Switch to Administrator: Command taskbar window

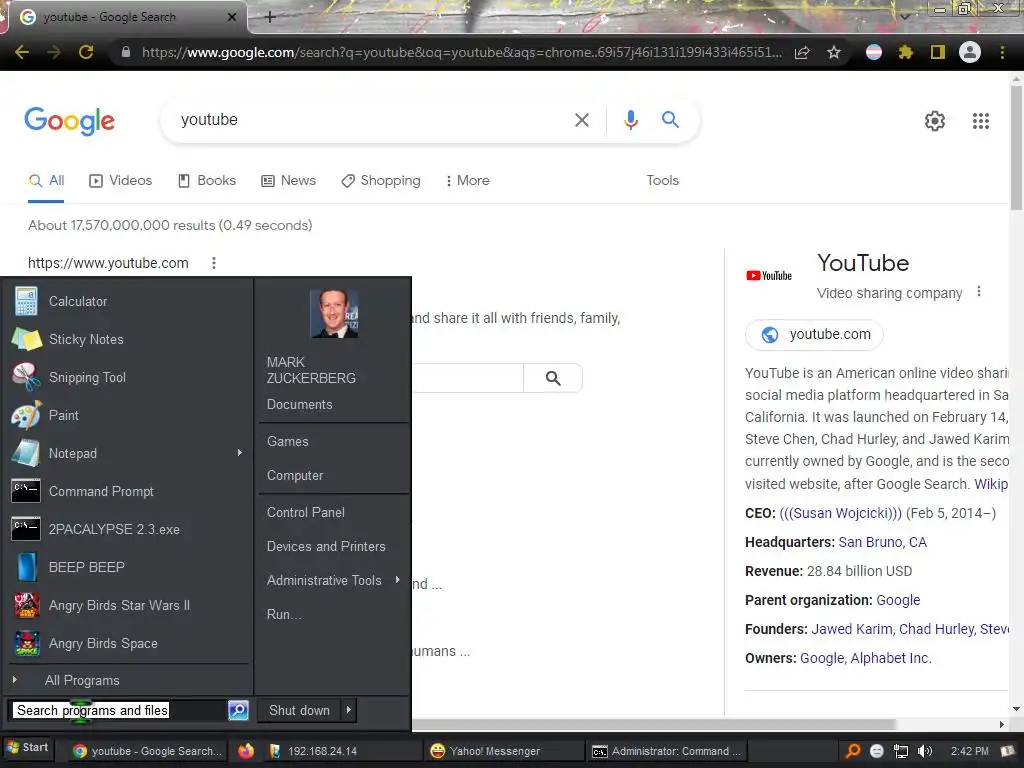[x=666, y=751]
